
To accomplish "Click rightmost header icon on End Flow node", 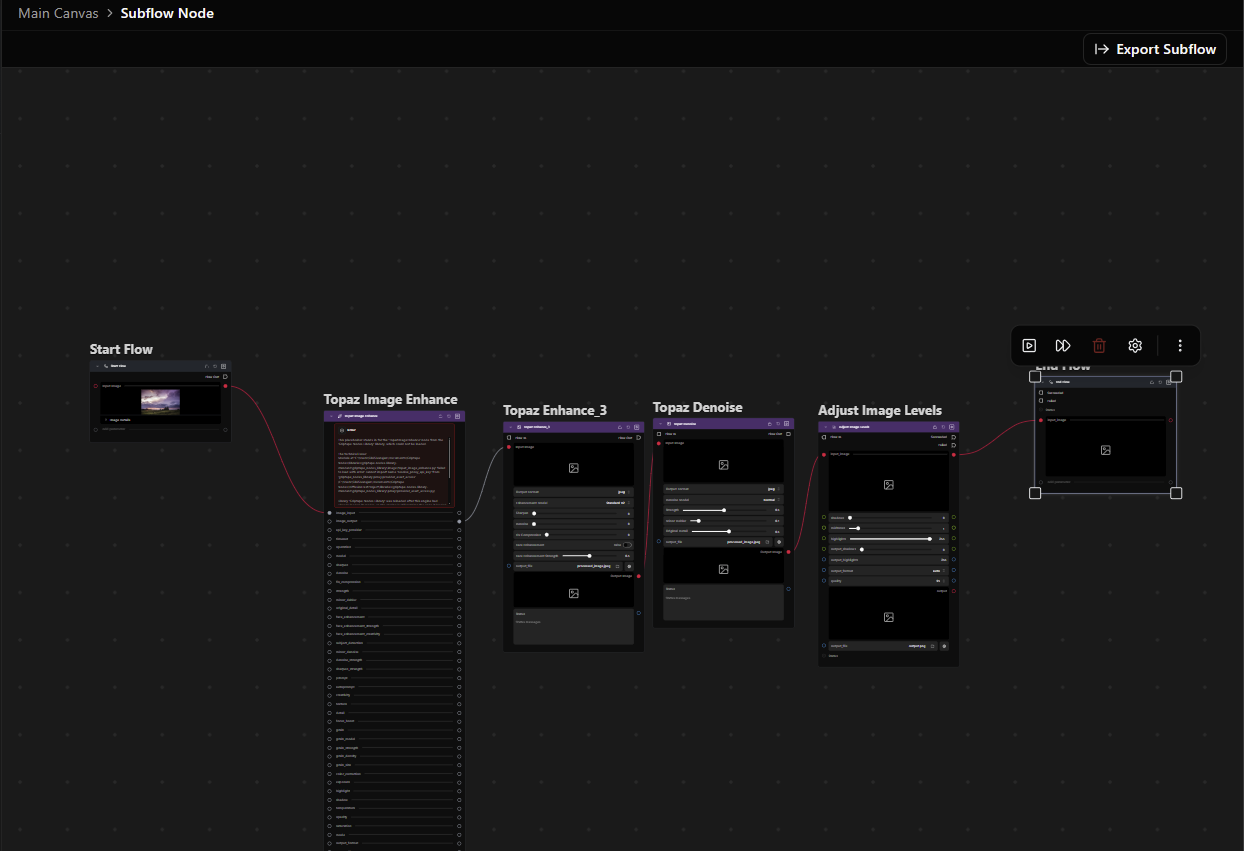I will pos(1168,382).
